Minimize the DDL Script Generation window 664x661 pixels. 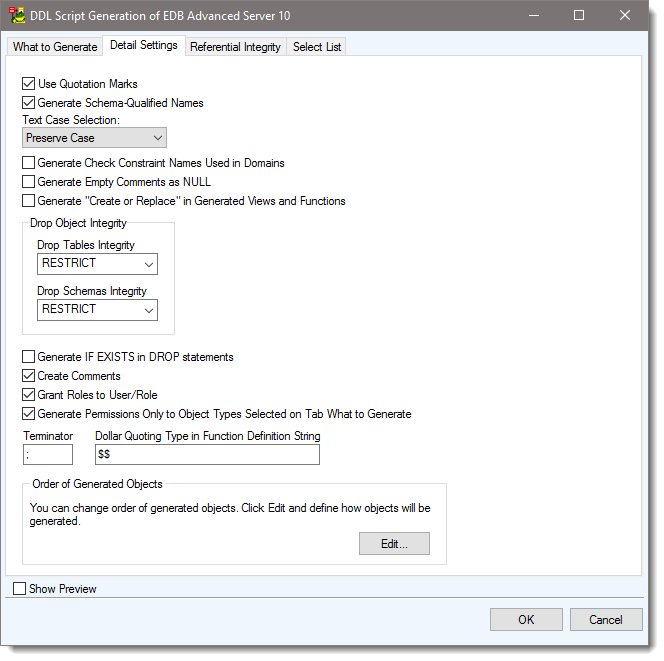tap(534, 15)
